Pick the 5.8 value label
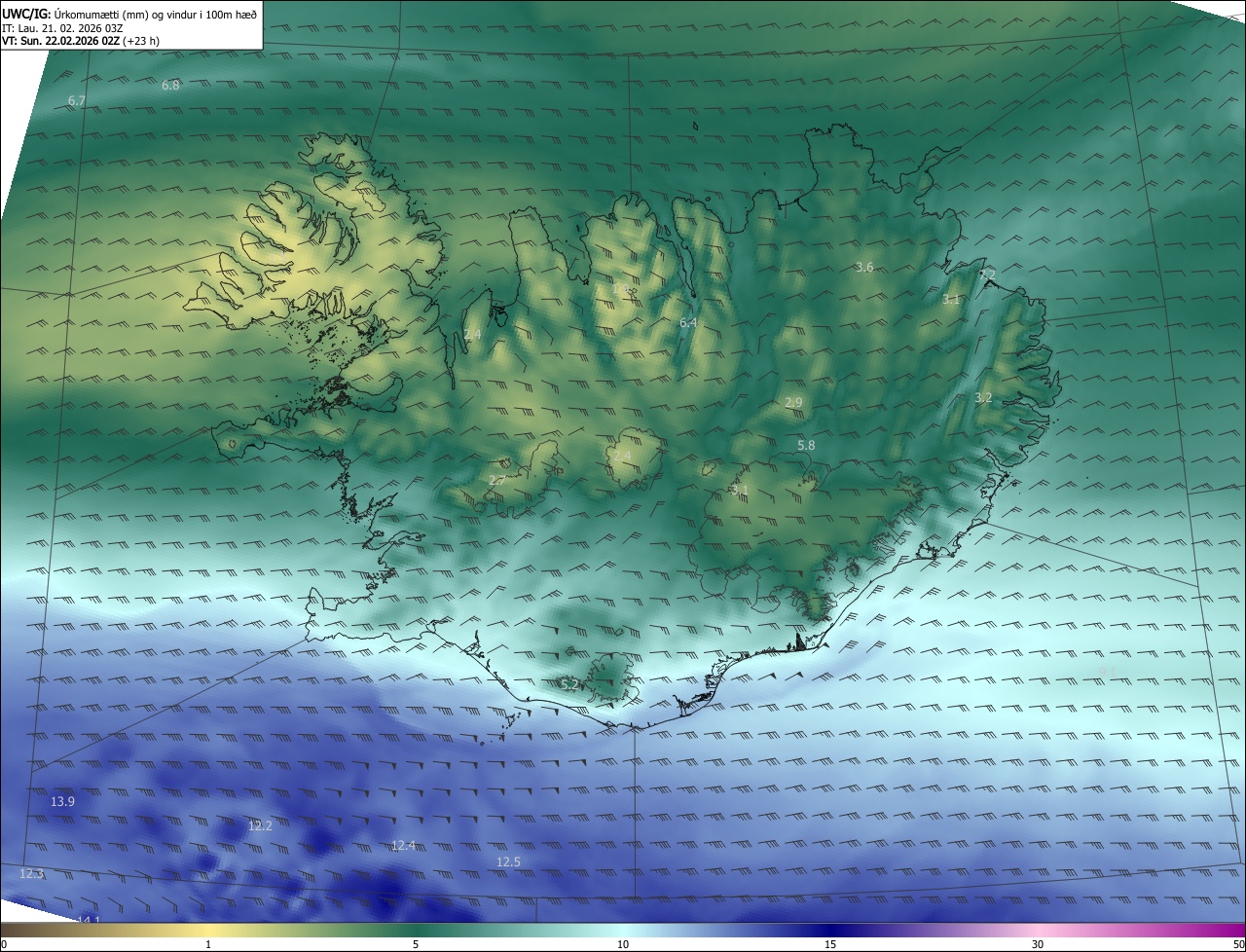1246x952 pixels. (x=806, y=446)
